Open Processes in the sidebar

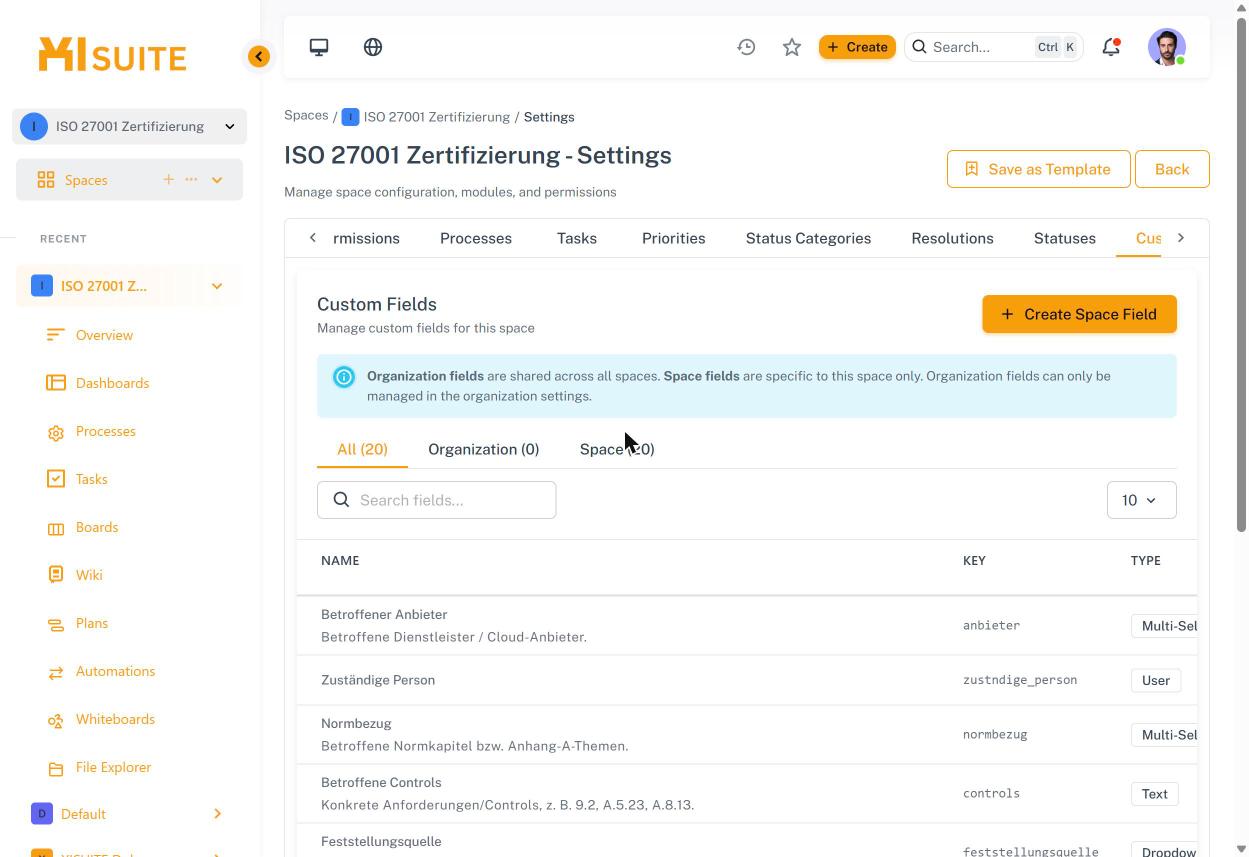(x=105, y=431)
